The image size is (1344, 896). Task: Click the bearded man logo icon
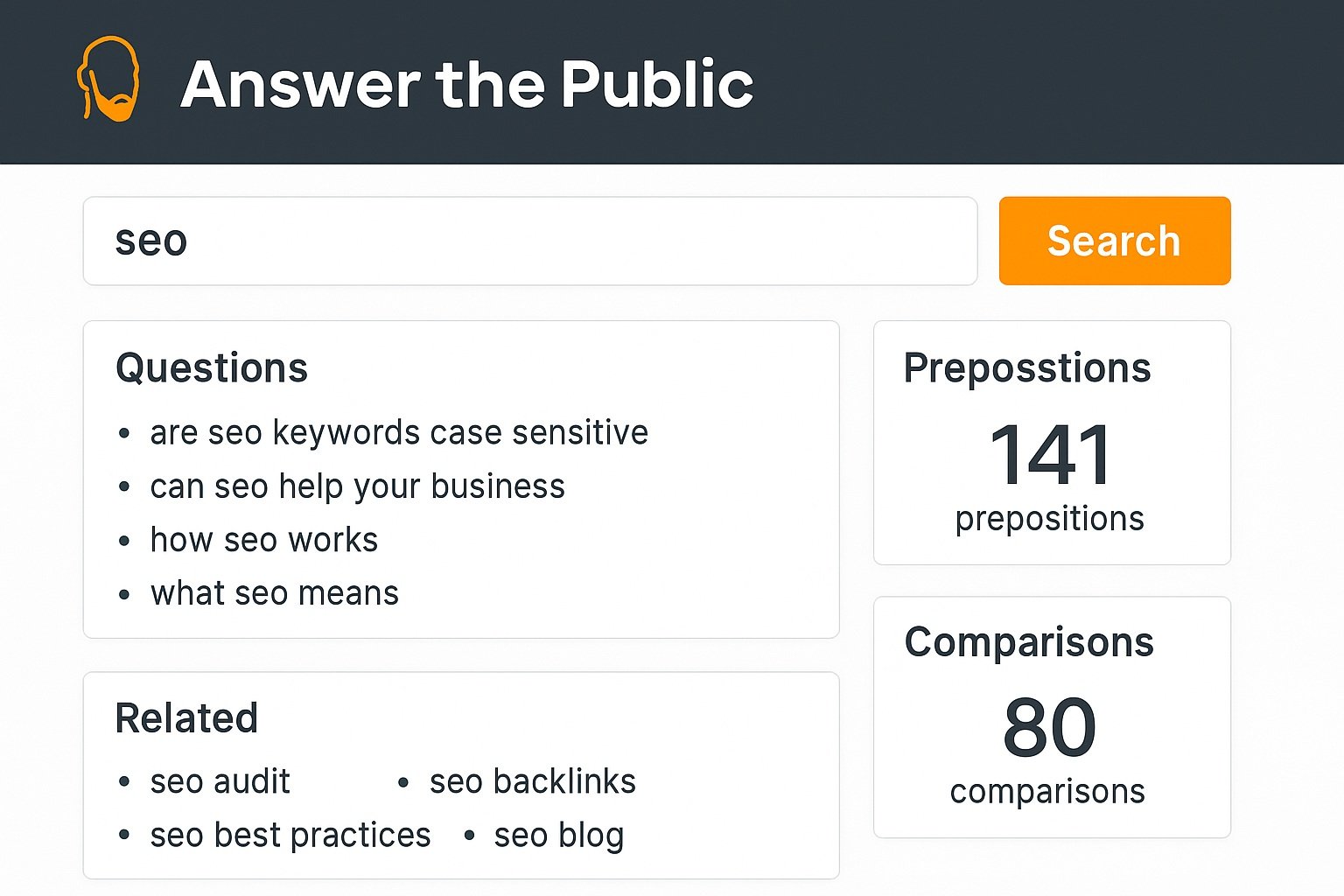coord(108,80)
